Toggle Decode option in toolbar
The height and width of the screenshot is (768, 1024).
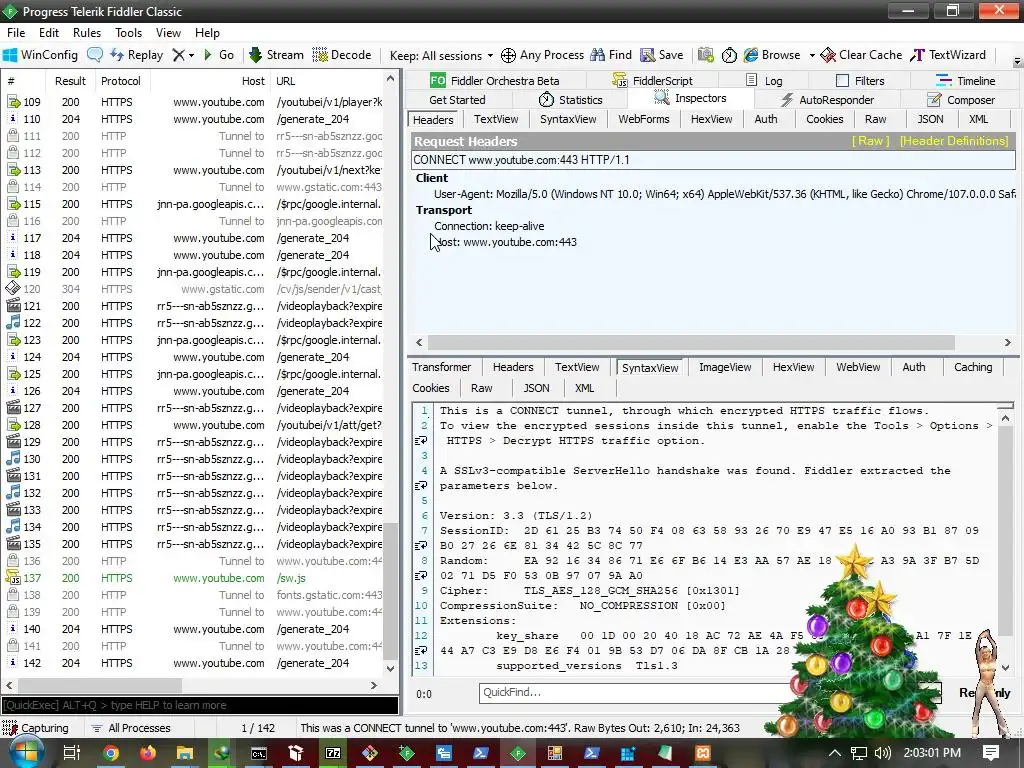pyautogui.click(x=342, y=55)
